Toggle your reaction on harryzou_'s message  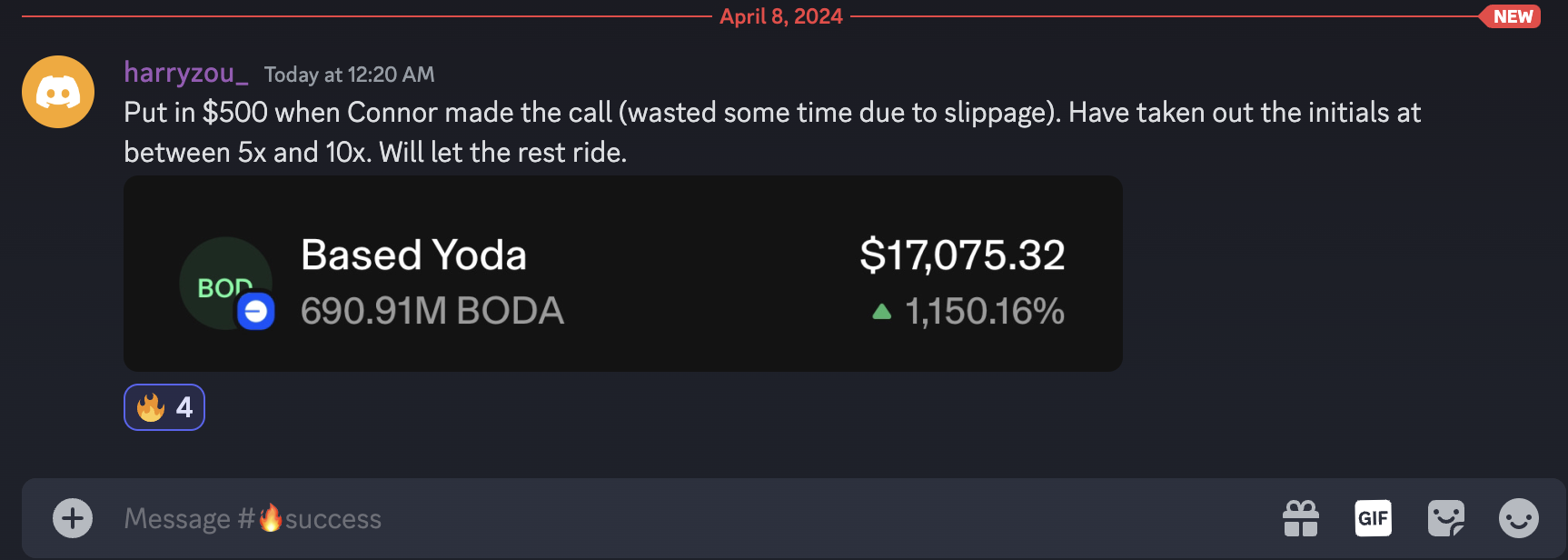164,407
